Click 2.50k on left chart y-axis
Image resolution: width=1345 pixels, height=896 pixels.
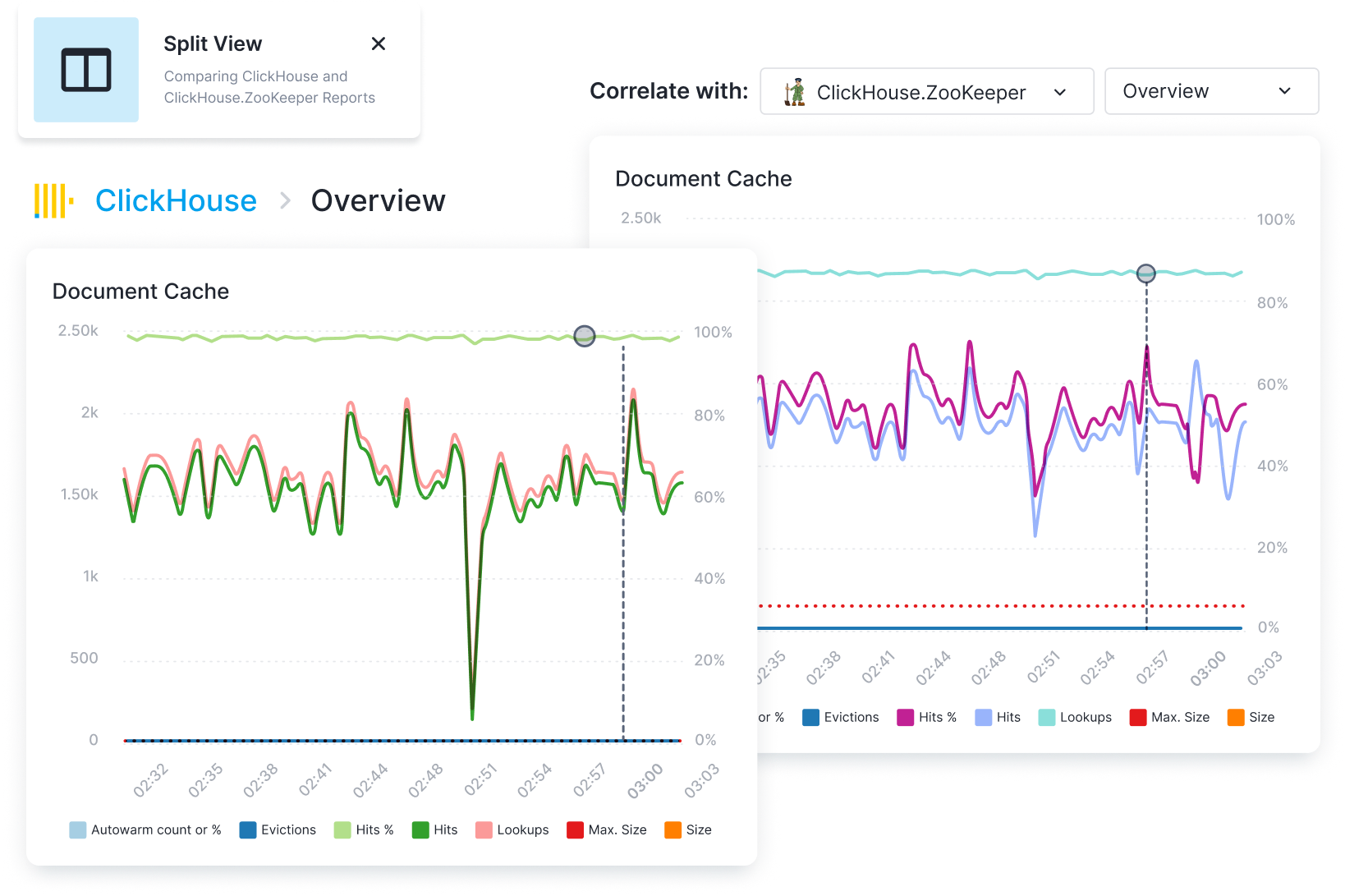point(78,331)
